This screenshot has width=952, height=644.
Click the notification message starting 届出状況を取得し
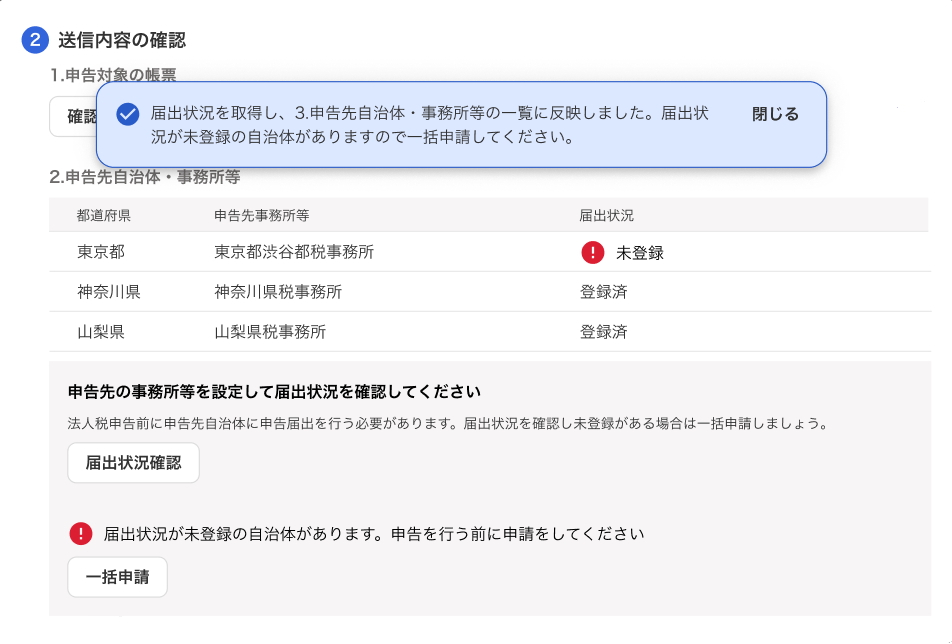430,125
